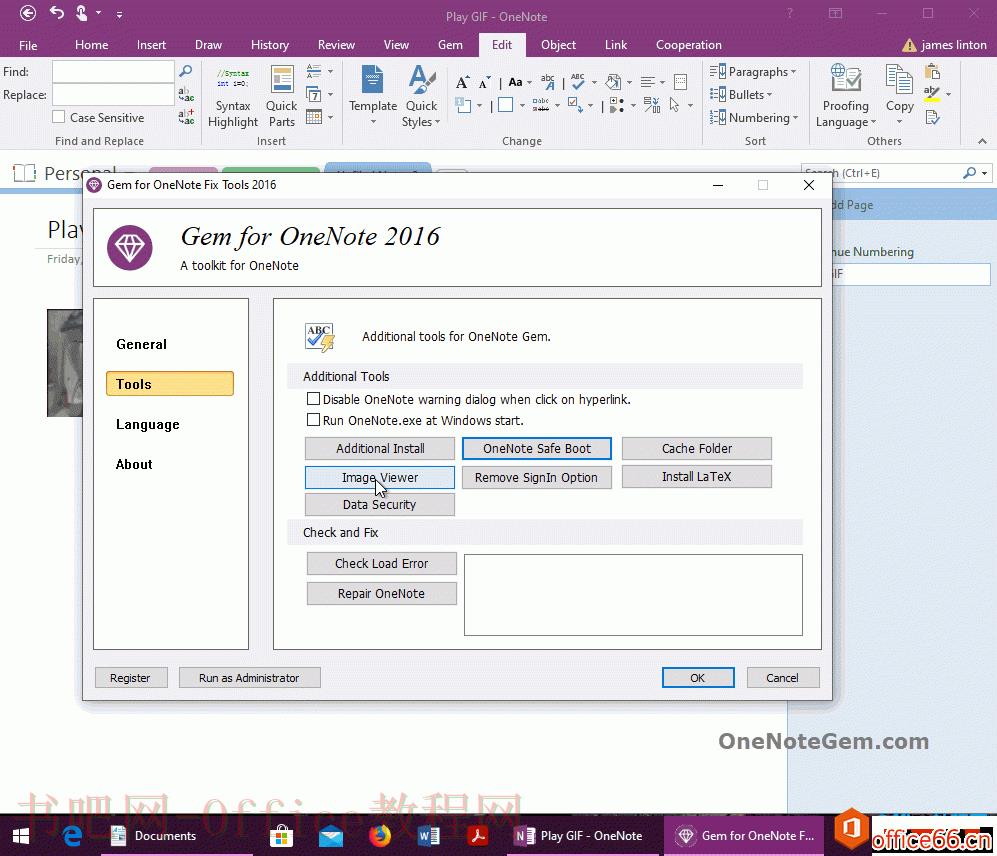Open the Windows Start menu
997x856 pixels.
pyautogui.click(x=21, y=836)
